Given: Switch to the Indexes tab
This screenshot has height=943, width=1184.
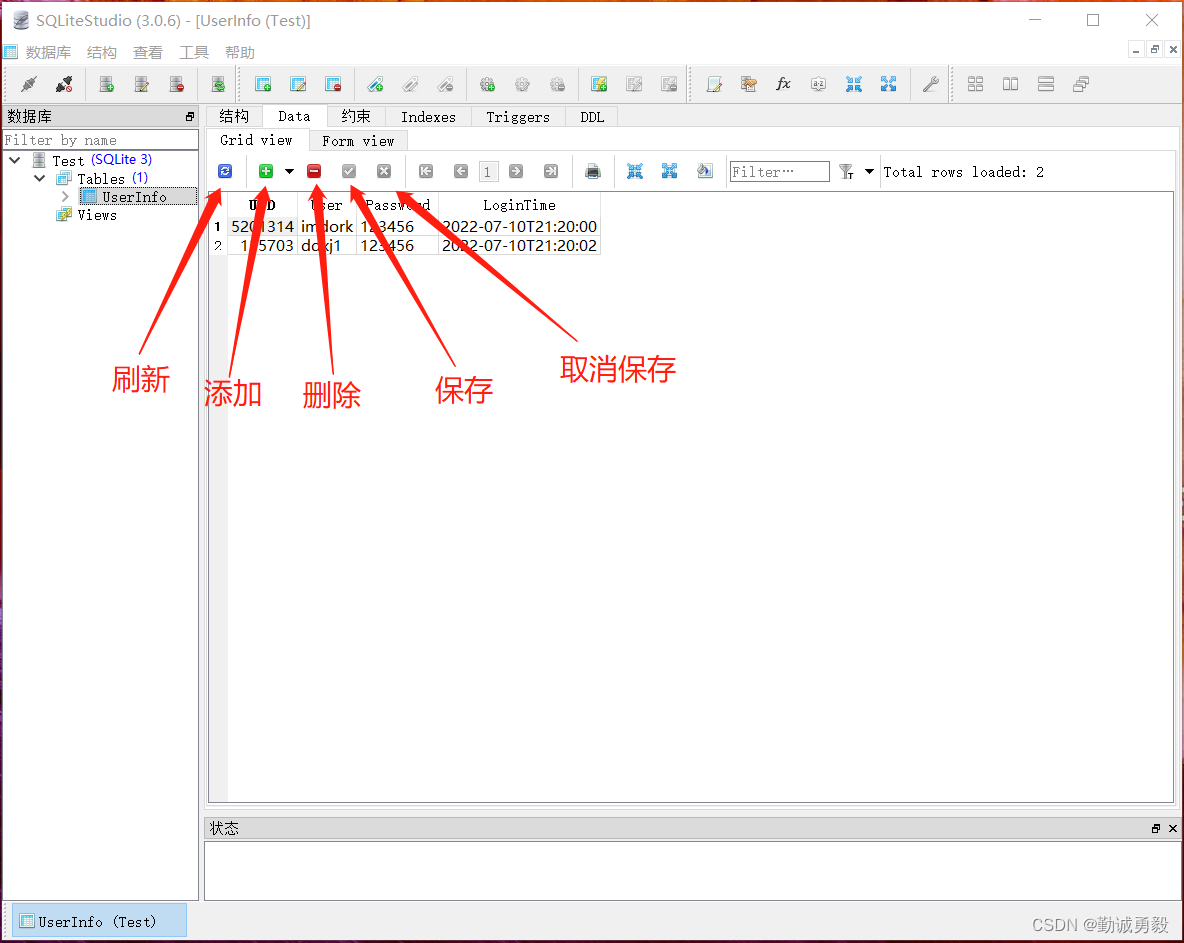Looking at the screenshot, I should coord(428,117).
